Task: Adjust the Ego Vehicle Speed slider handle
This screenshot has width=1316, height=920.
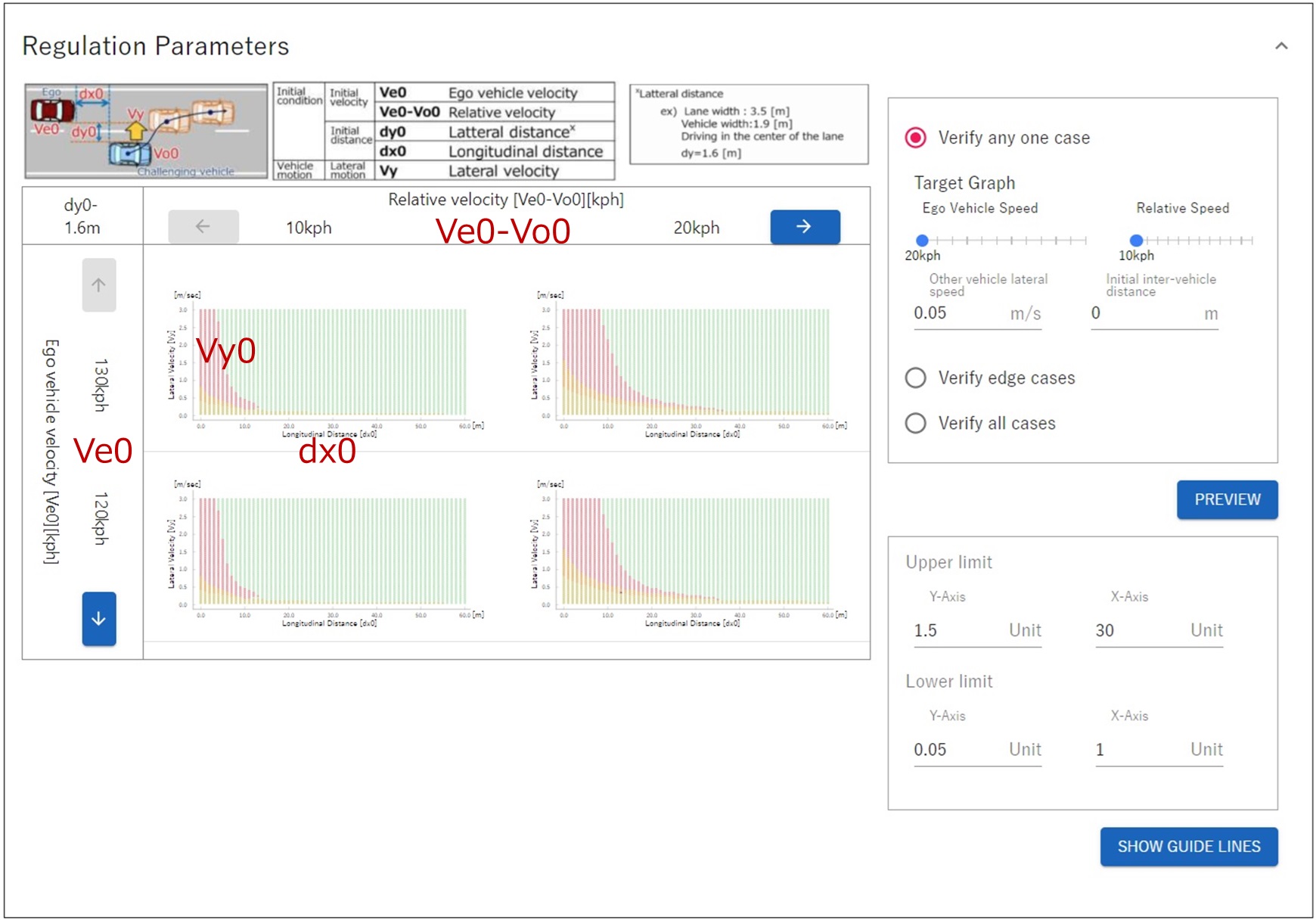Action: [x=922, y=241]
